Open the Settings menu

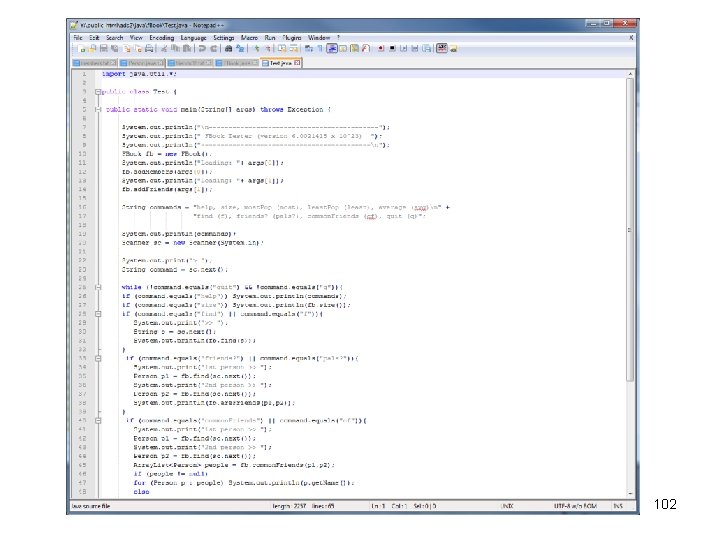(224, 38)
